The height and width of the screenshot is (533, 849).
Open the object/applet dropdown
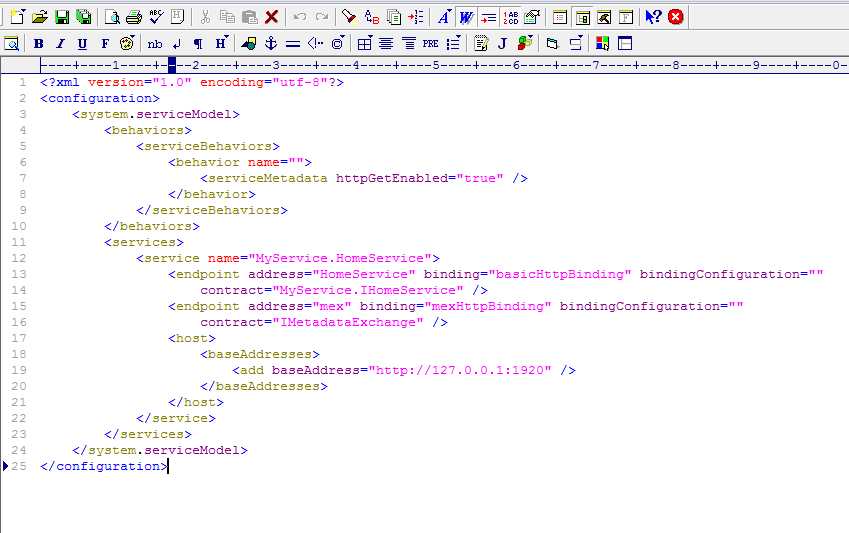coord(525,44)
